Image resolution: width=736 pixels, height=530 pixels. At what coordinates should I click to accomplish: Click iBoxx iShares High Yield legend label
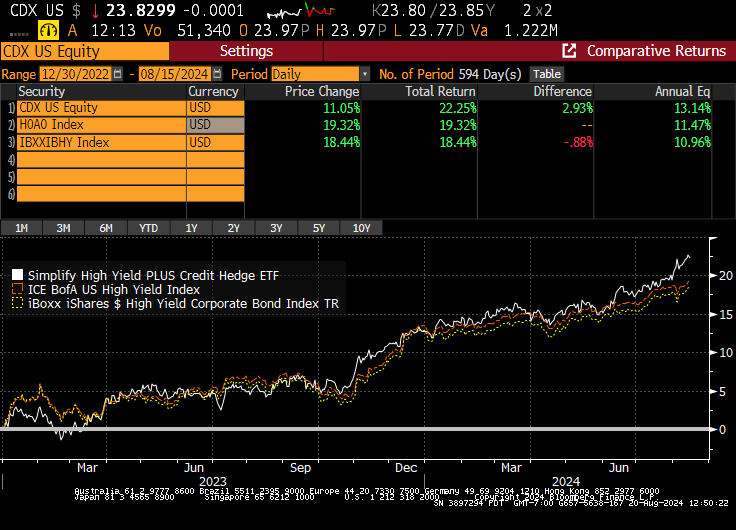(x=183, y=304)
